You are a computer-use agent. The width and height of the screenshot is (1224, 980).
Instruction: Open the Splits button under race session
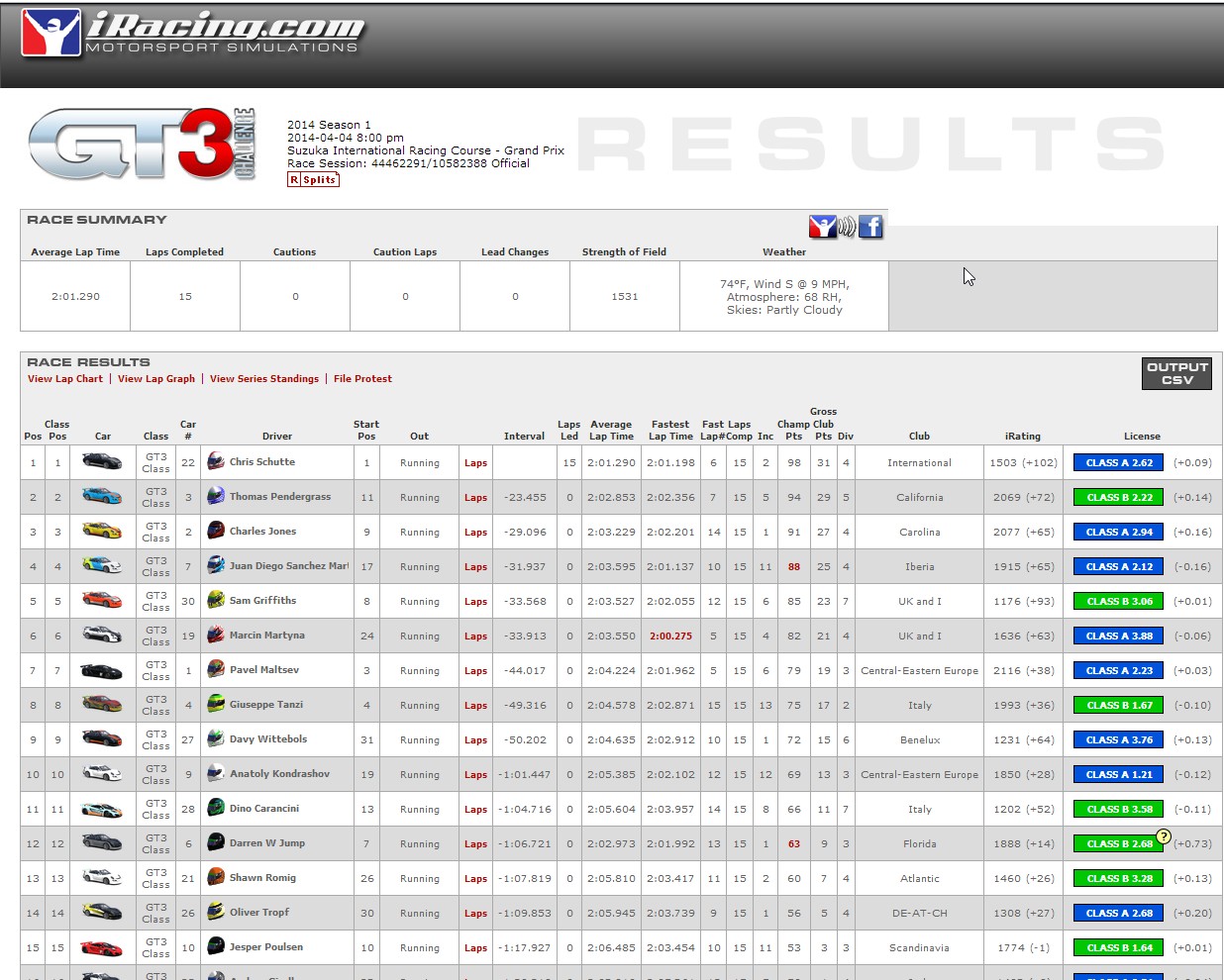click(313, 179)
